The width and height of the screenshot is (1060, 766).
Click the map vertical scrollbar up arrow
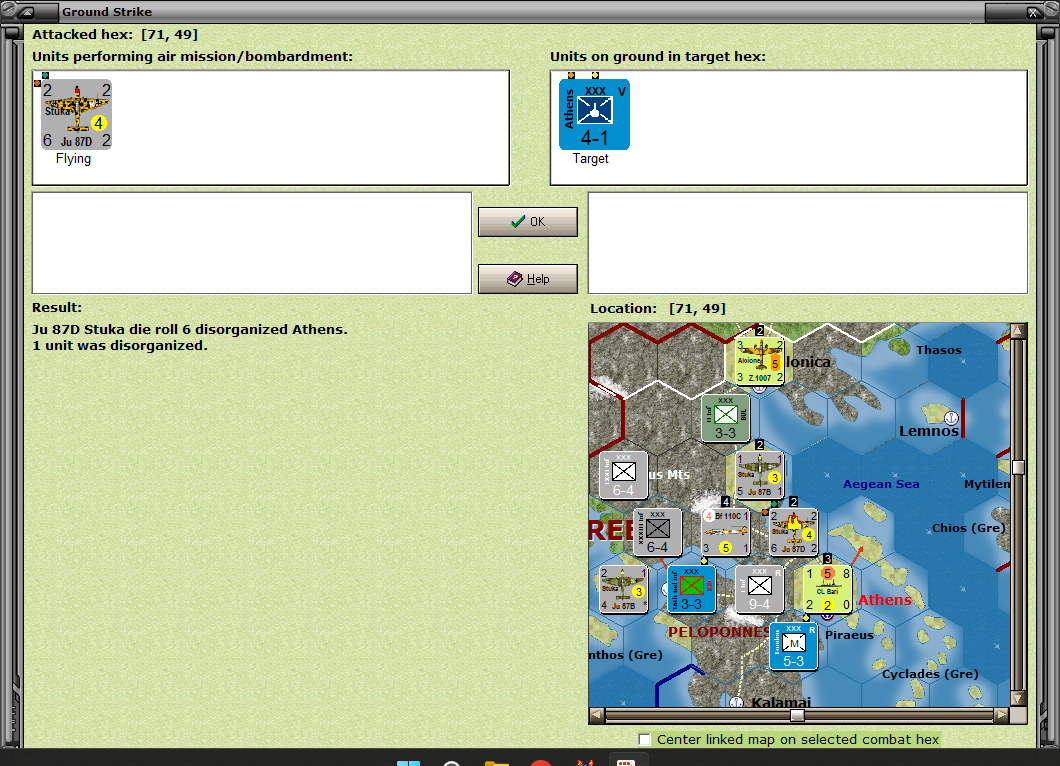click(1018, 331)
